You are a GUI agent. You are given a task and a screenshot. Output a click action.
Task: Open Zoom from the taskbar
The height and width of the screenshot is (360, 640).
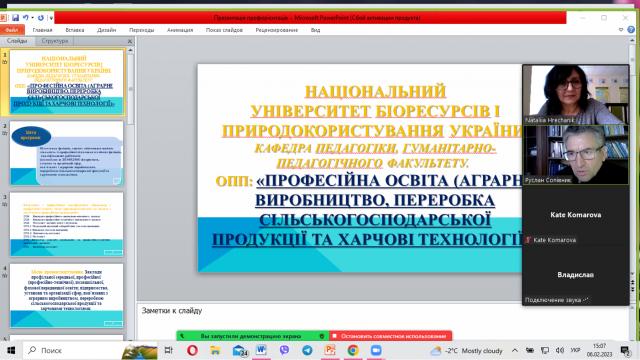[x=376, y=351]
